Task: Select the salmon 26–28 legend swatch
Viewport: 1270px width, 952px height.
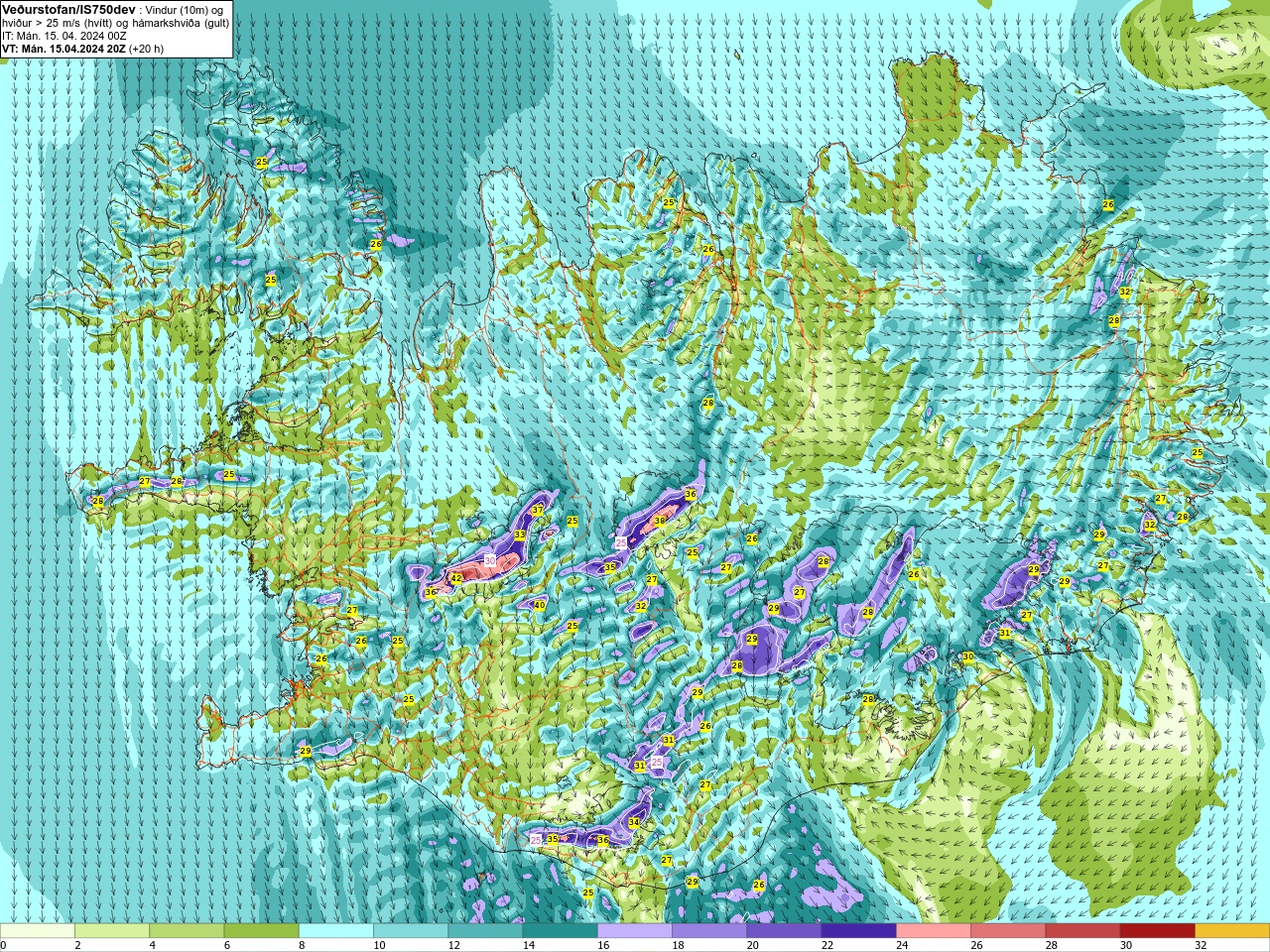Action: click(1008, 931)
